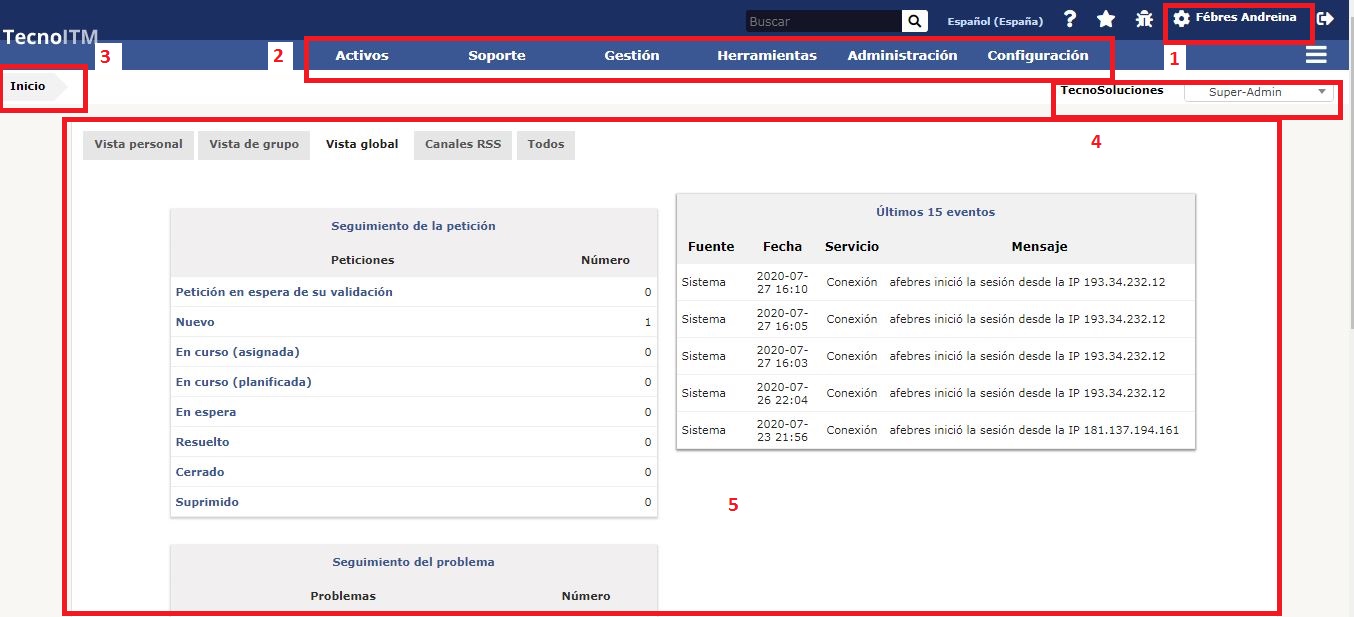Click the TecnoITM logo
Viewport: 1354px width, 617px height.
[x=49, y=38]
